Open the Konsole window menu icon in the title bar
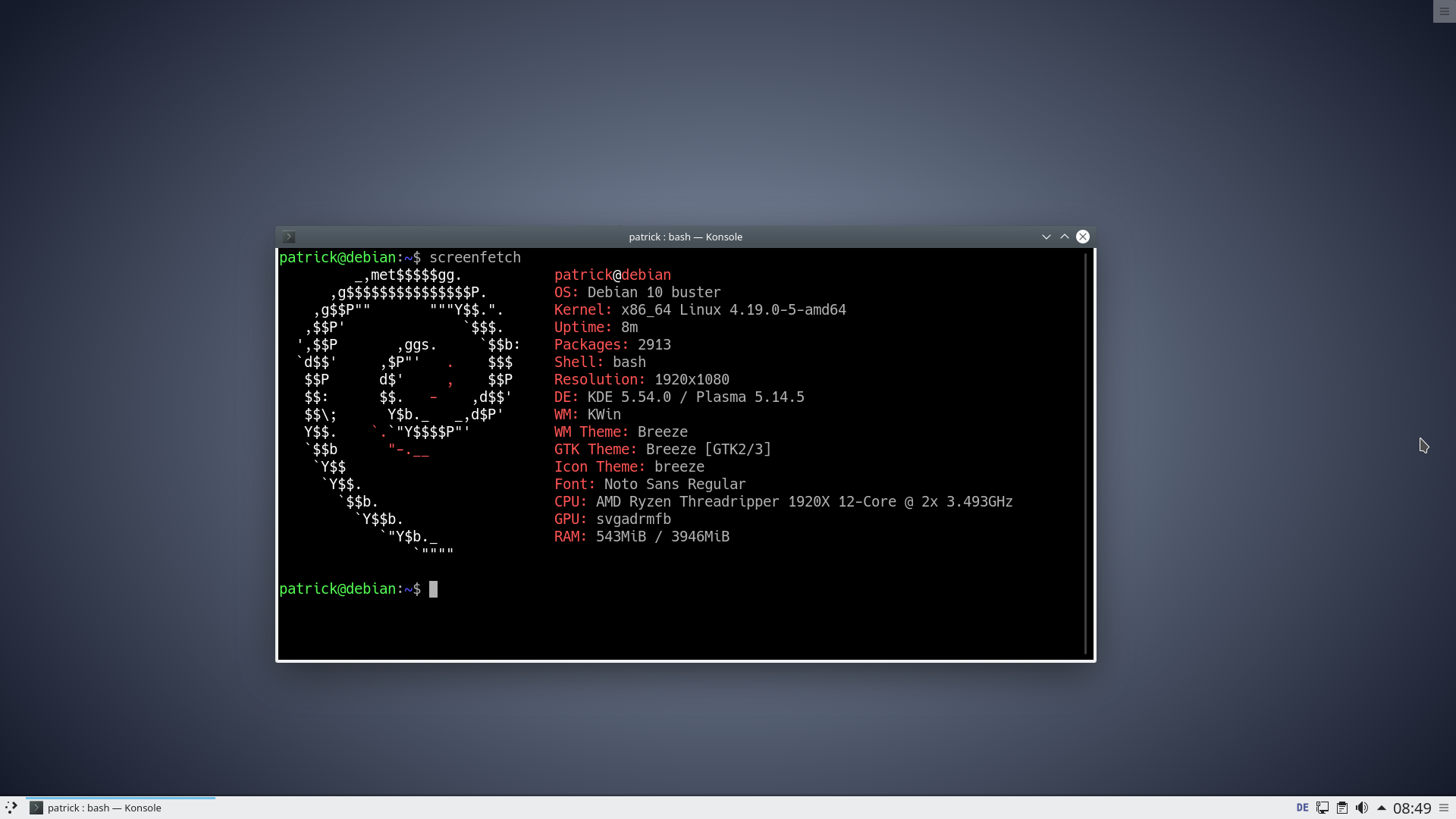Viewport: 1456px width, 819px height. click(x=289, y=237)
